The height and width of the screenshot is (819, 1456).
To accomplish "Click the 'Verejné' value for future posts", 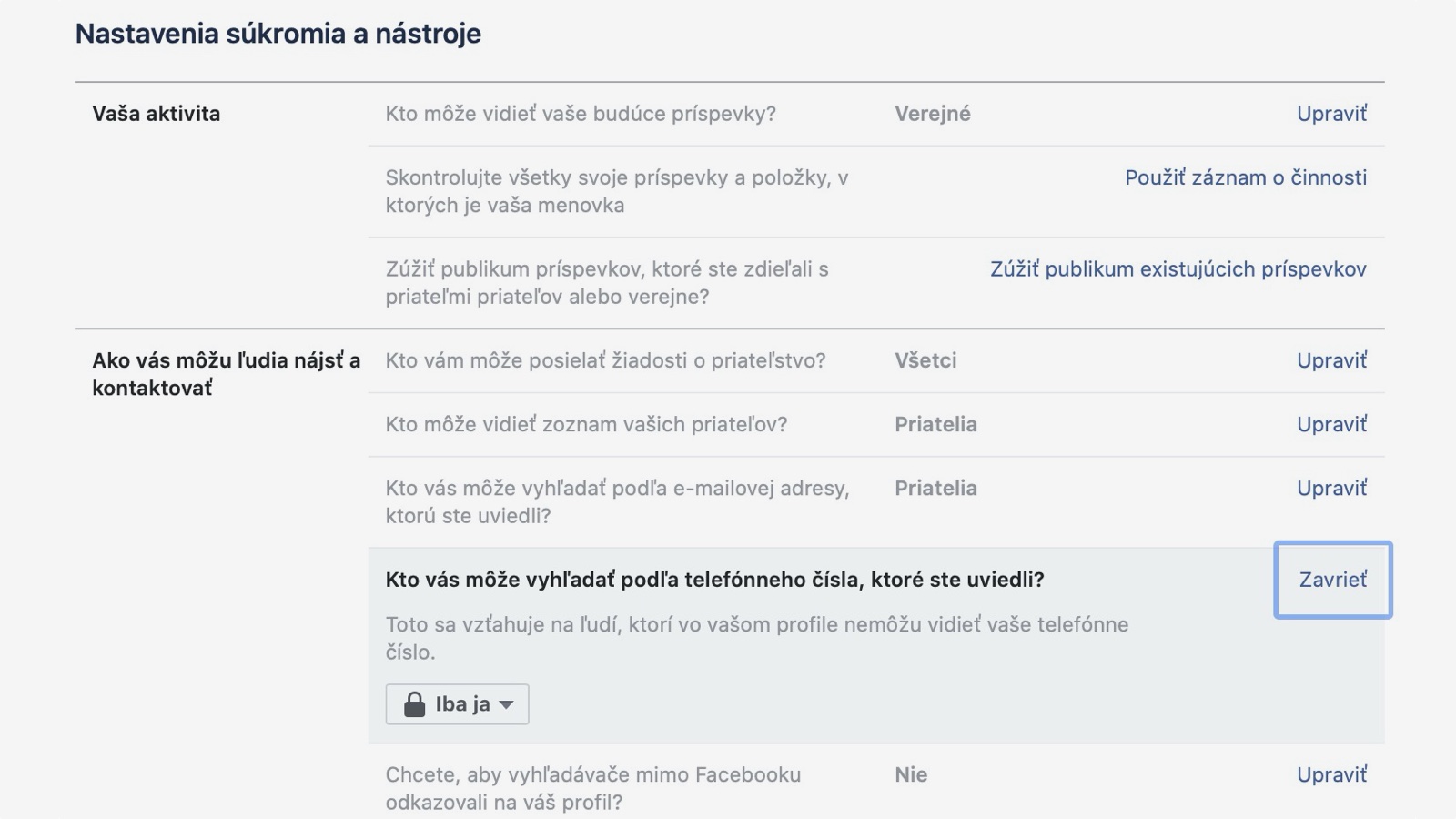I will click(x=932, y=114).
